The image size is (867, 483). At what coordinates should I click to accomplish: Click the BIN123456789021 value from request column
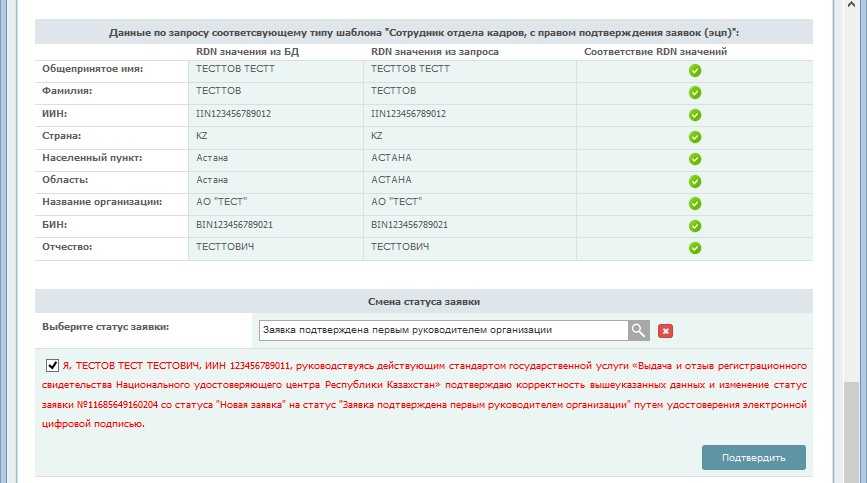pyautogui.click(x=409, y=225)
